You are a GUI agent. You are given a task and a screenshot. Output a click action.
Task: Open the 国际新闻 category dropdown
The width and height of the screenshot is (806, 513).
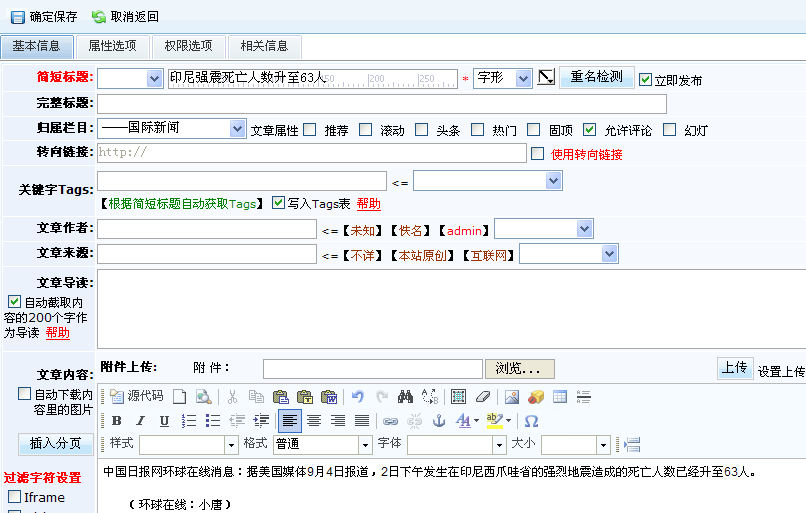171,129
